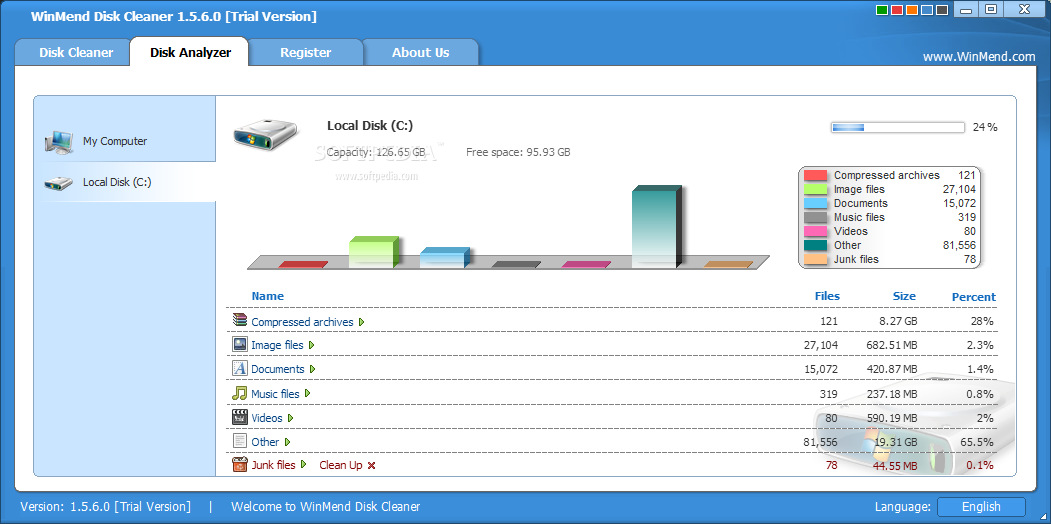The width and height of the screenshot is (1051, 524).
Task: Select the dark gray skin color square
Action: click(942, 10)
